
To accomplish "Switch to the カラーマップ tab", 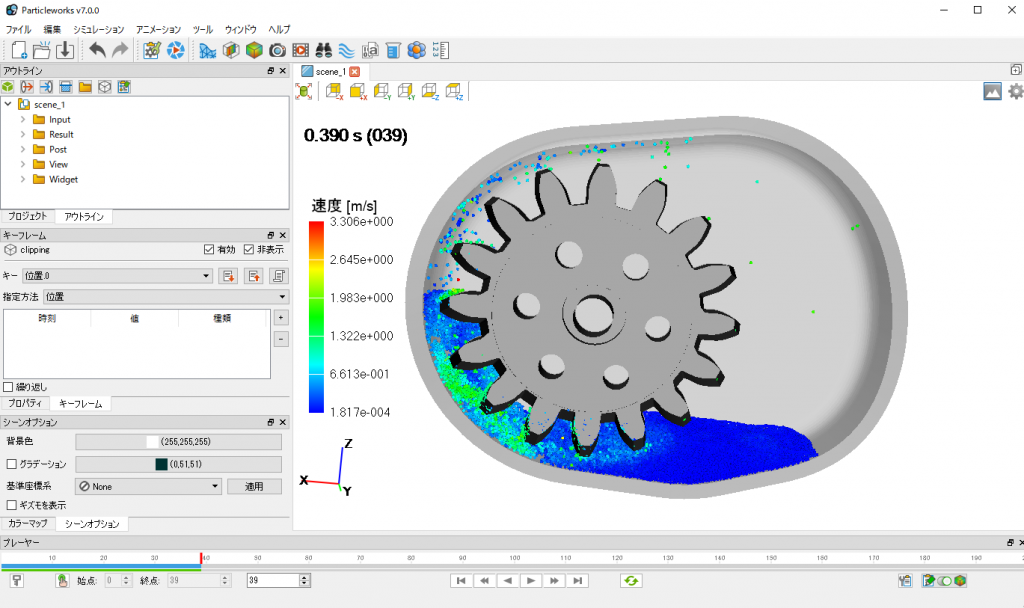I will (28, 524).
